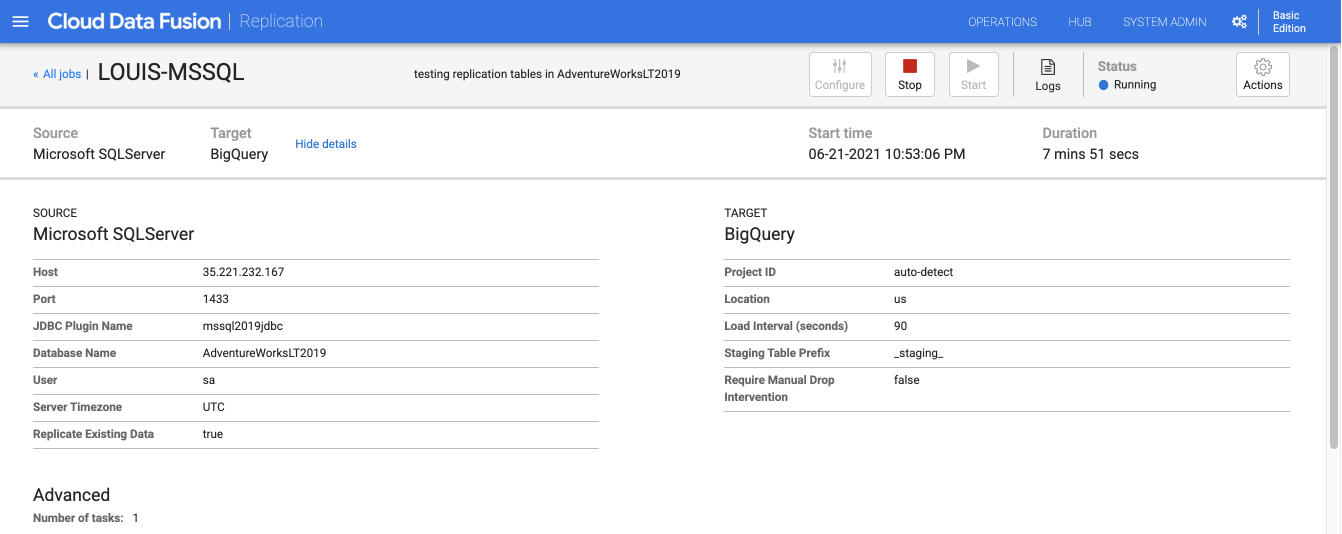The image size is (1342, 534).
Task: Click the Start time value 06-21-2021 10:53:06 PM
Action: [x=887, y=154]
